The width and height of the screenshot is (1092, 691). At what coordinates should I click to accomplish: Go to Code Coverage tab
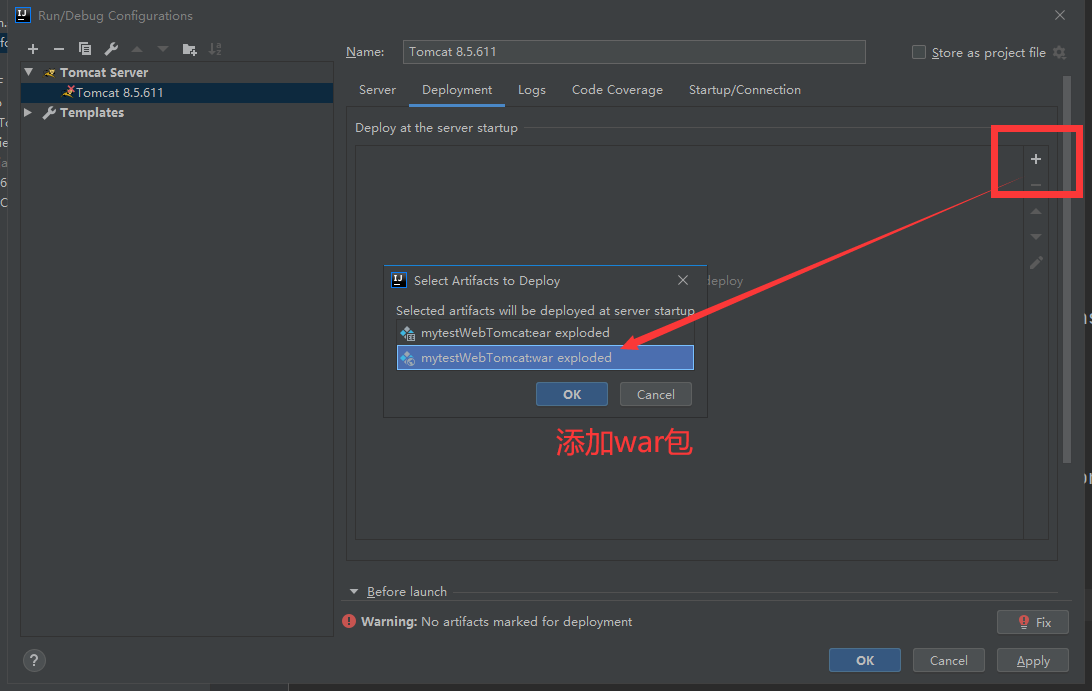[x=617, y=90]
